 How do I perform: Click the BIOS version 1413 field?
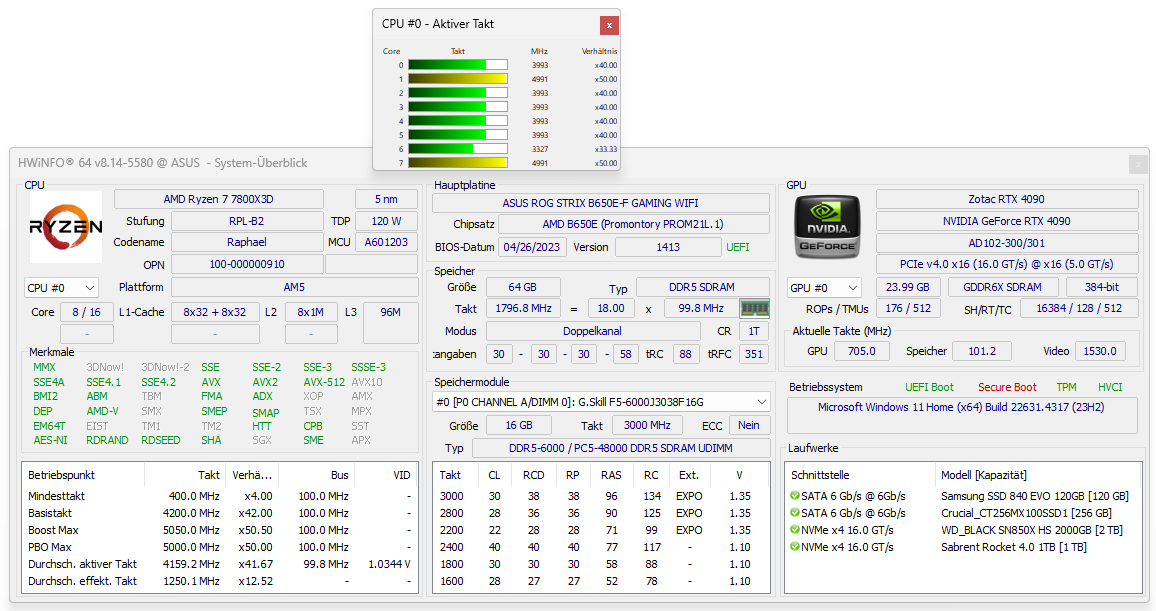(668, 247)
